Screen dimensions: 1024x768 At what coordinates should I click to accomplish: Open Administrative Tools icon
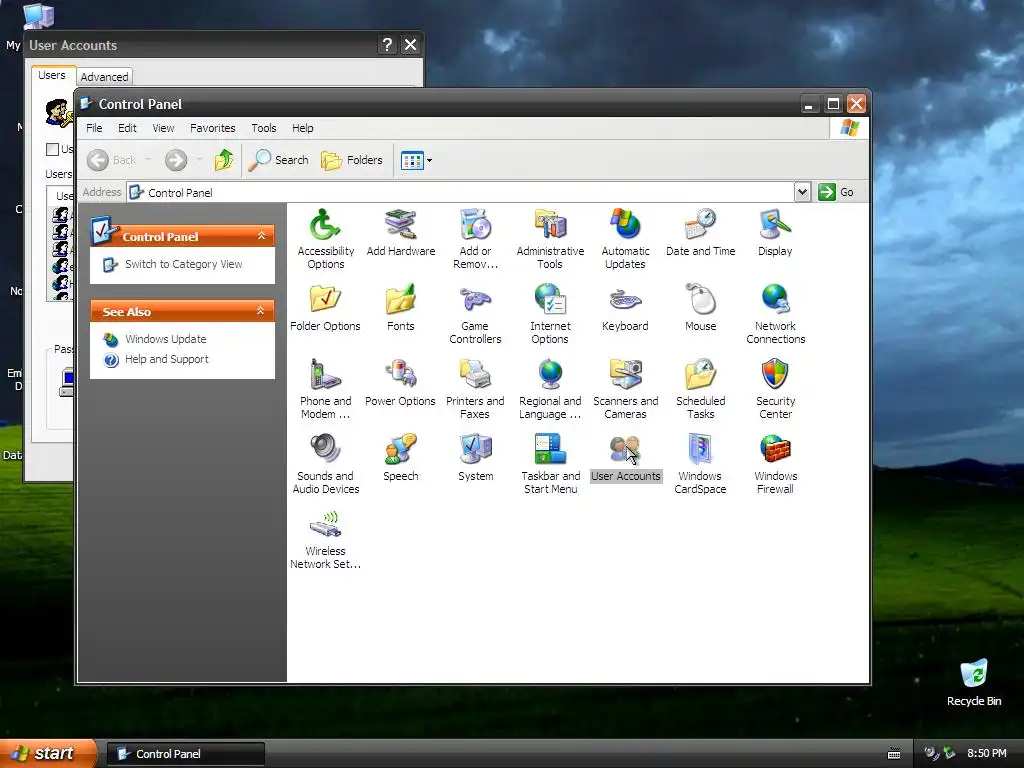[x=550, y=239]
